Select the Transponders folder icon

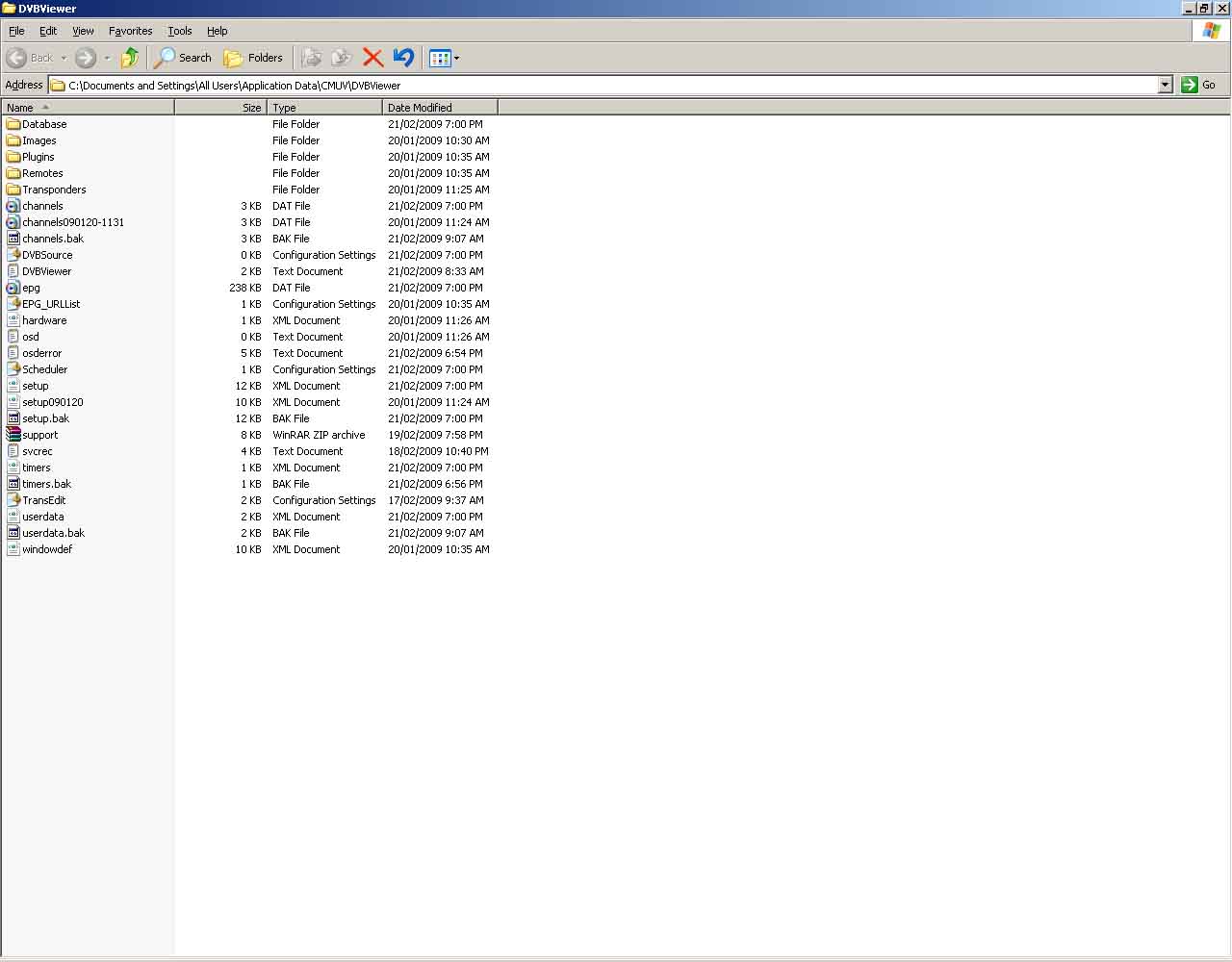(x=13, y=190)
